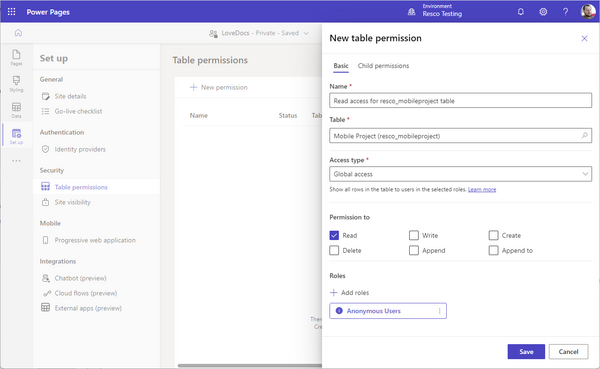The image size is (600, 369).
Task: Open Site details settings
Action: 70,96
